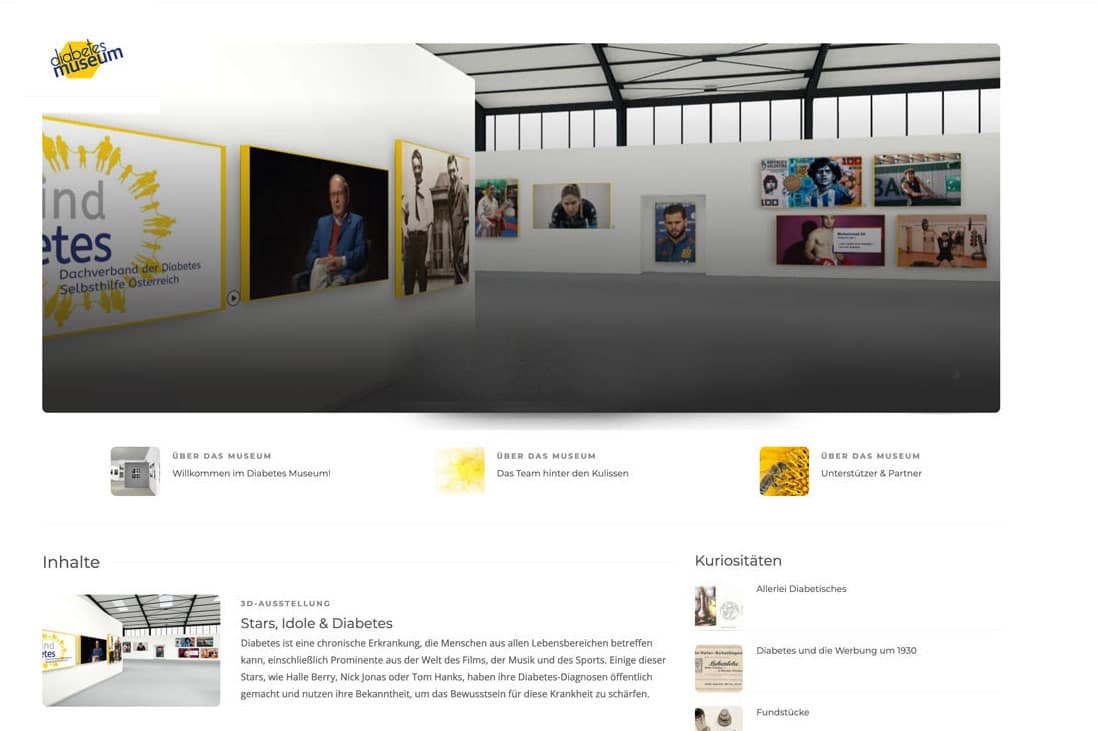
Task: Open the Willkommen im Diabetes Museum! link
Action: tap(251, 474)
